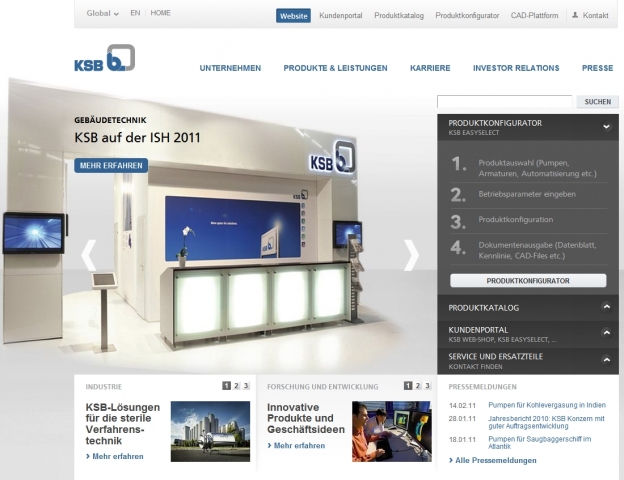624x480 pixels.
Task: Click the Kontakt person icon
Action: tap(575, 15)
